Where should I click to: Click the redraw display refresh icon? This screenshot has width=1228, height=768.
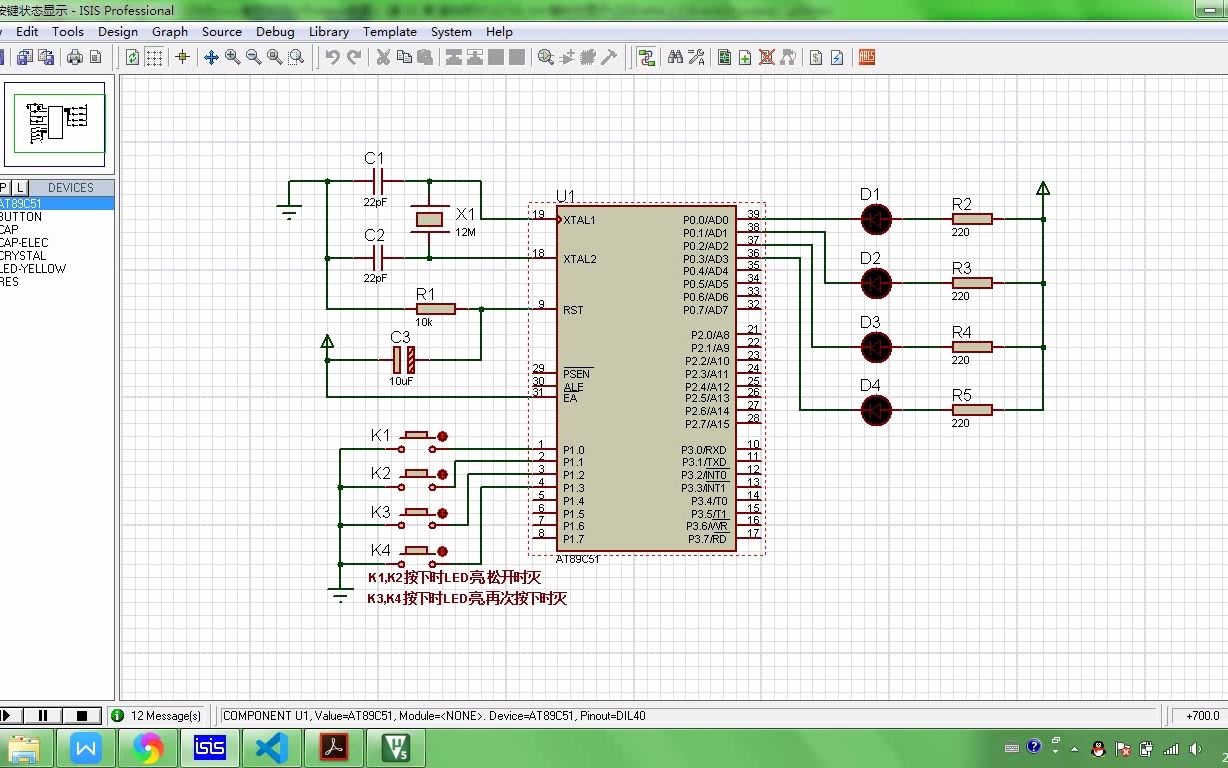pyautogui.click(x=132, y=57)
